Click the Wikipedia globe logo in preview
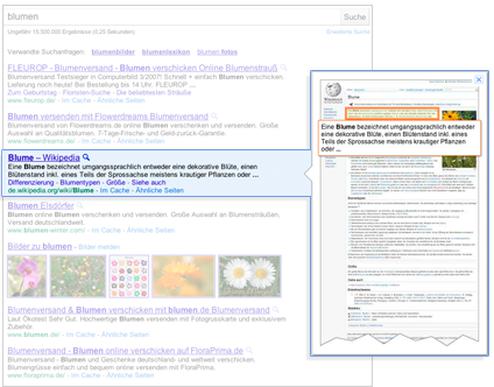494x387 pixels. coord(333,90)
